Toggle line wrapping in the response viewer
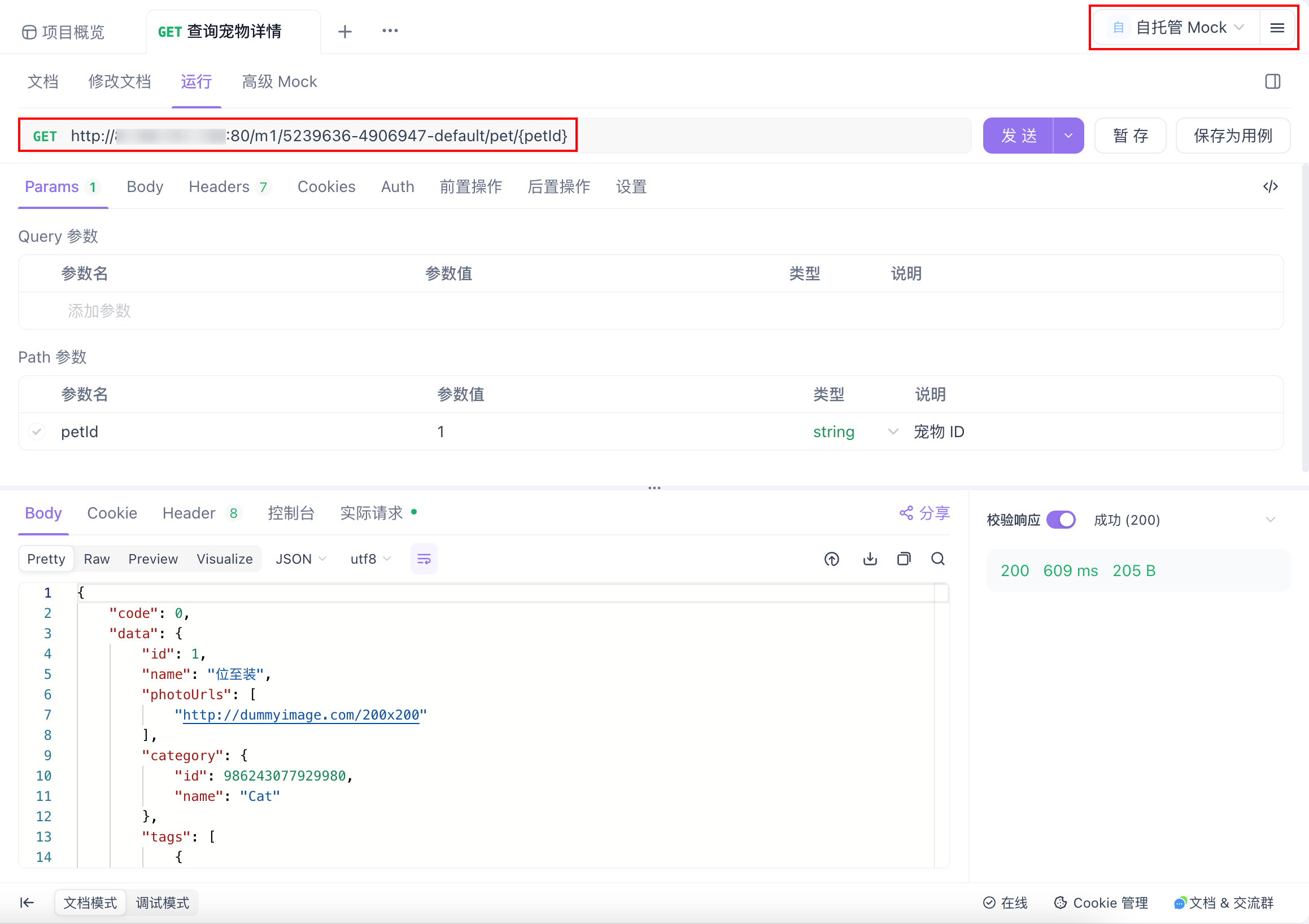1309x924 pixels. pyautogui.click(x=424, y=559)
